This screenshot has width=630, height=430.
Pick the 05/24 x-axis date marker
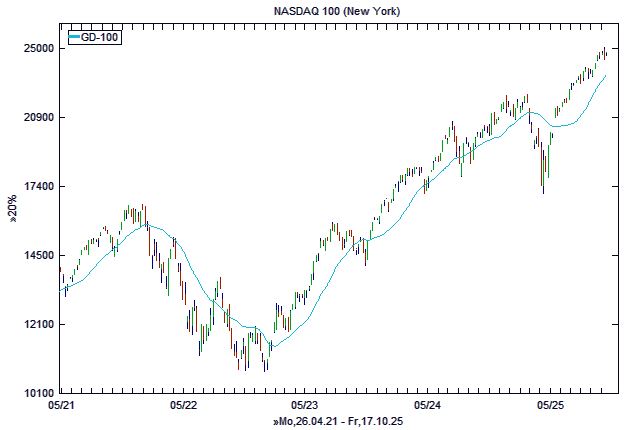click(x=427, y=406)
